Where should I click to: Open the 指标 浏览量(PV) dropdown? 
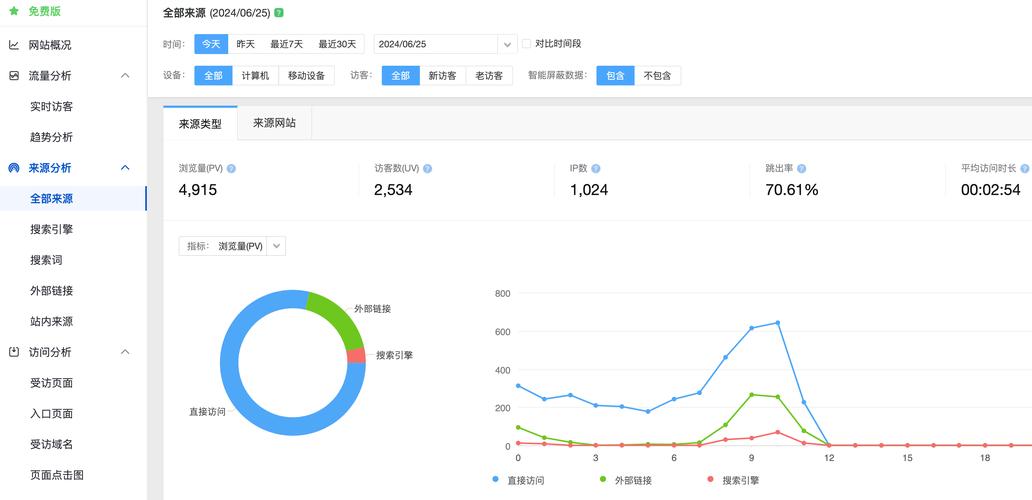(277, 246)
